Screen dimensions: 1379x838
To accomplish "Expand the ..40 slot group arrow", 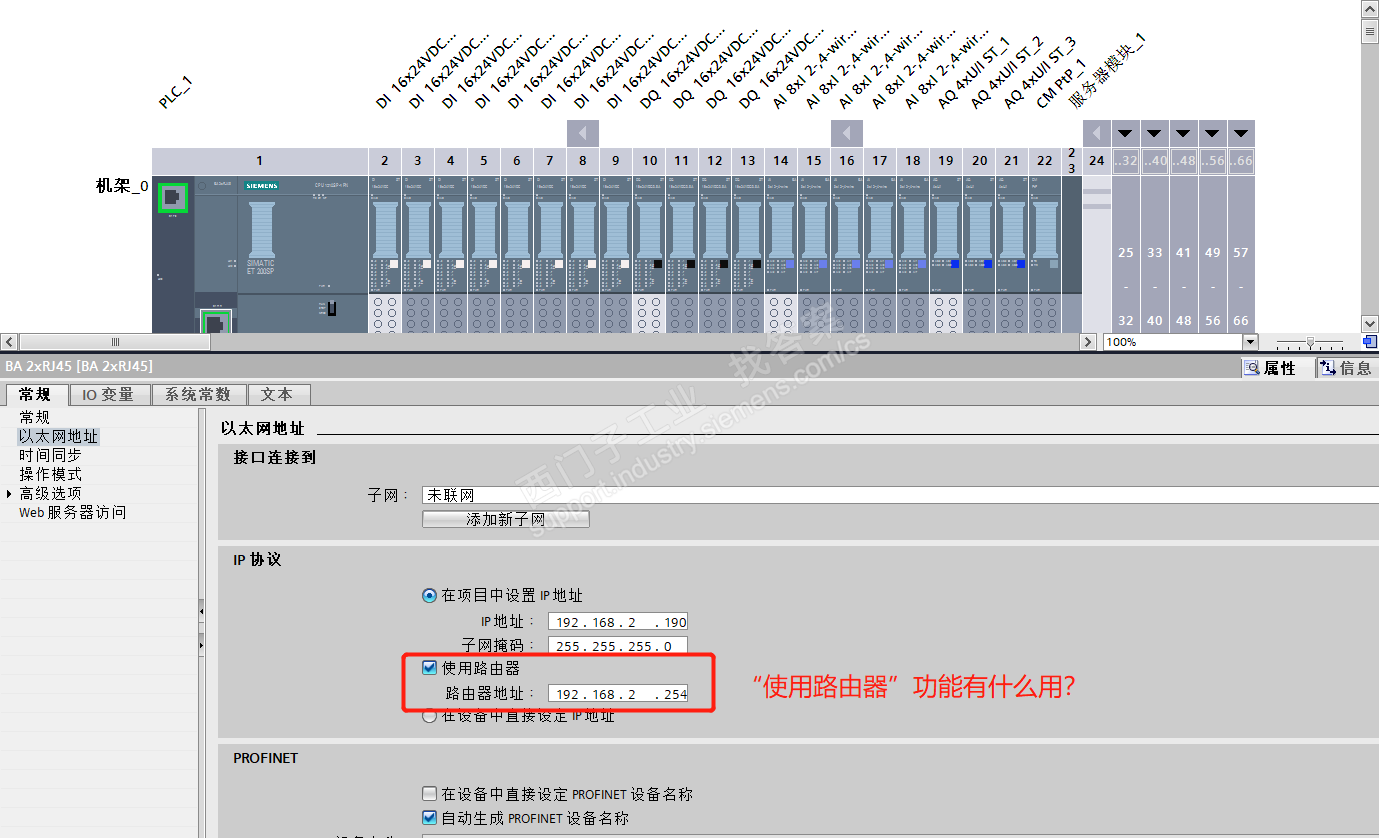I will [x=1155, y=133].
